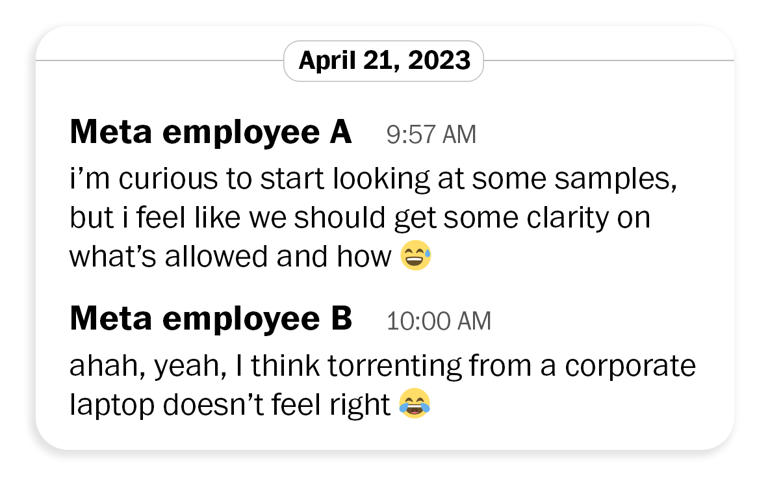Click the grinning sweat emoji in first message
The height and width of the screenshot is (483, 768).
point(415,257)
